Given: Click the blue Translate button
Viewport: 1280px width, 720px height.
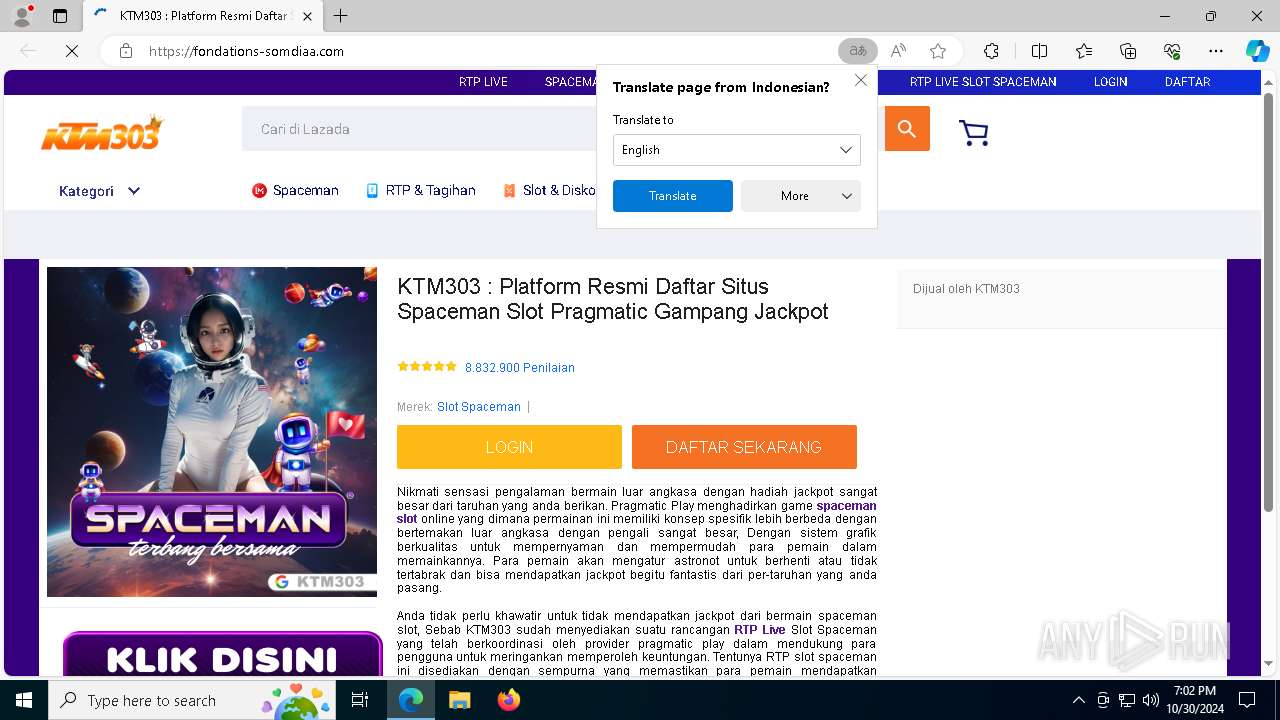Looking at the screenshot, I should click(x=673, y=196).
